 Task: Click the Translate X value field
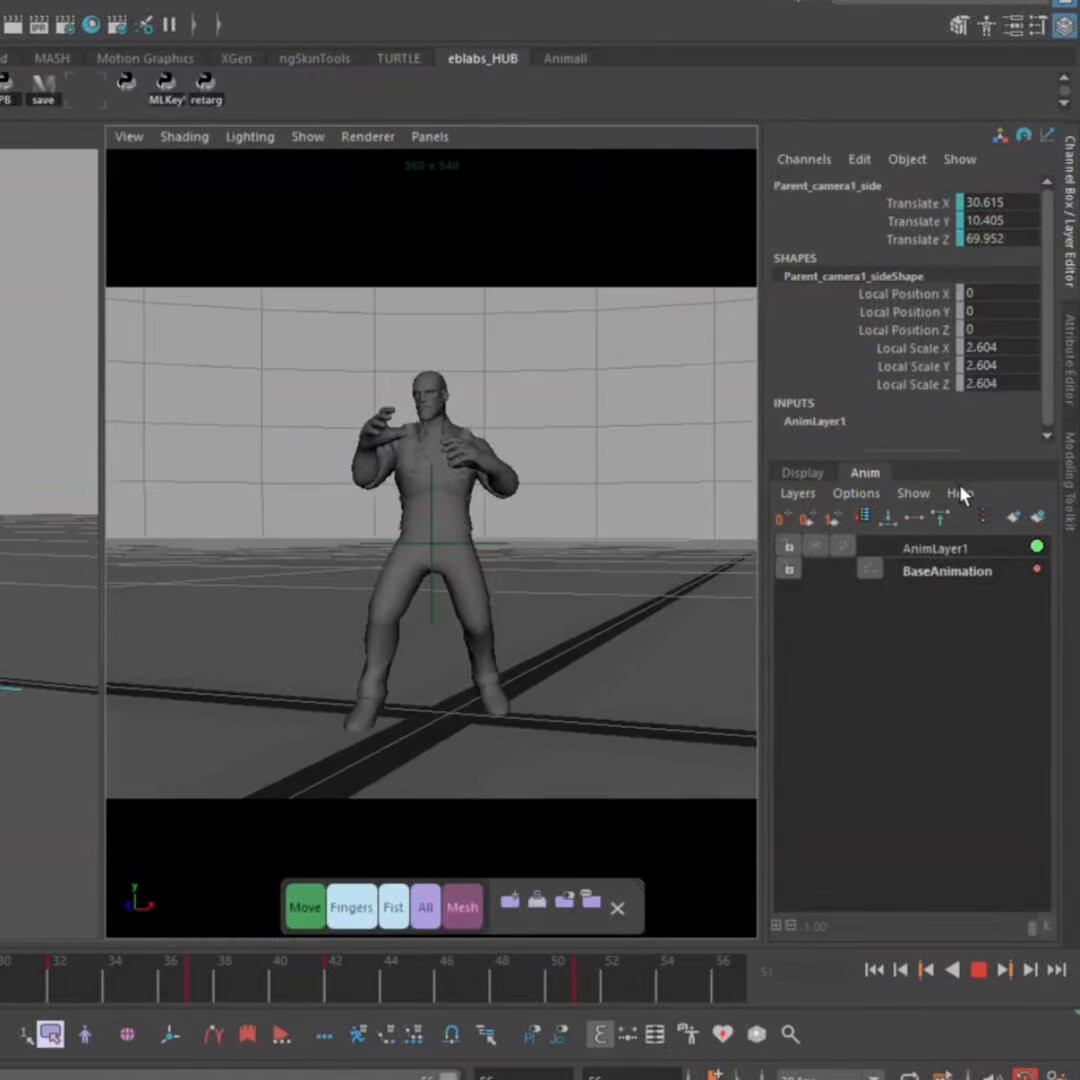pyautogui.click(x=997, y=202)
